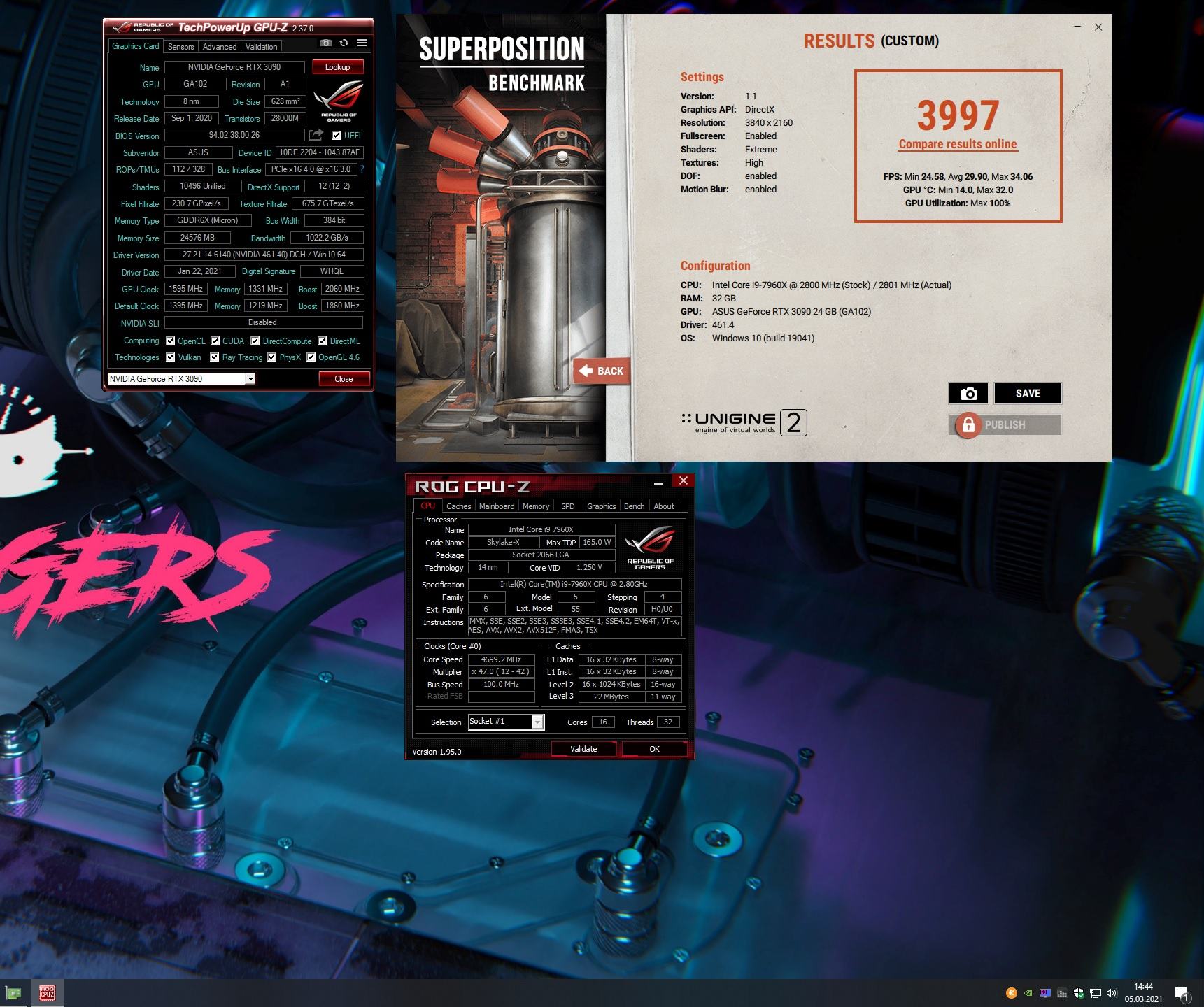
Task: Click the Superposition screenshot camera button
Action: (x=968, y=394)
